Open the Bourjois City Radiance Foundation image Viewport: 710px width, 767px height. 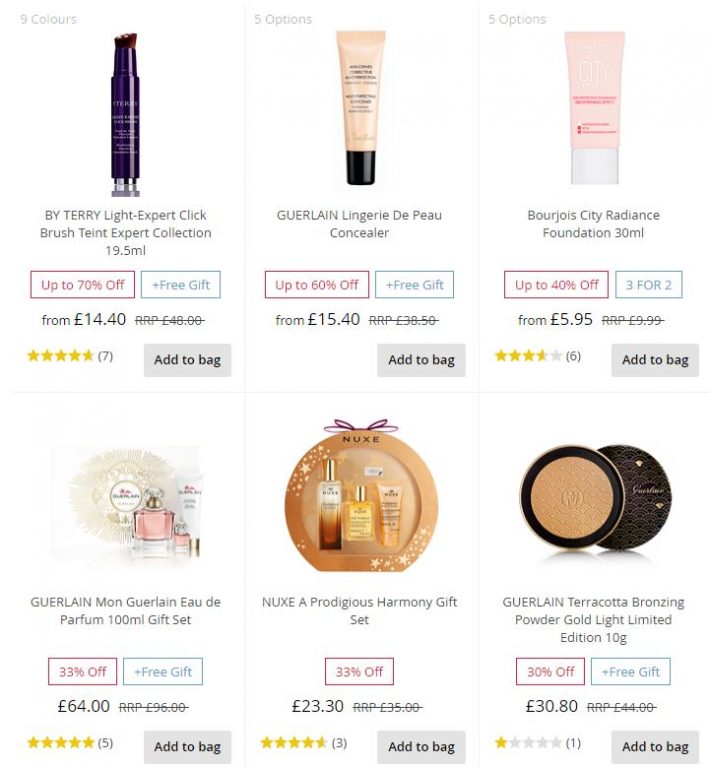[595, 108]
